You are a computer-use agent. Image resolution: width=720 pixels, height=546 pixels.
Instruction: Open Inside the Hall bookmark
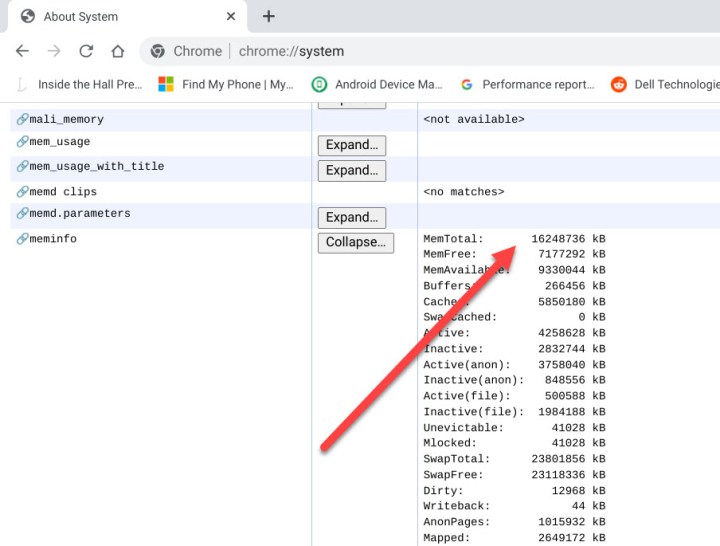80,85
